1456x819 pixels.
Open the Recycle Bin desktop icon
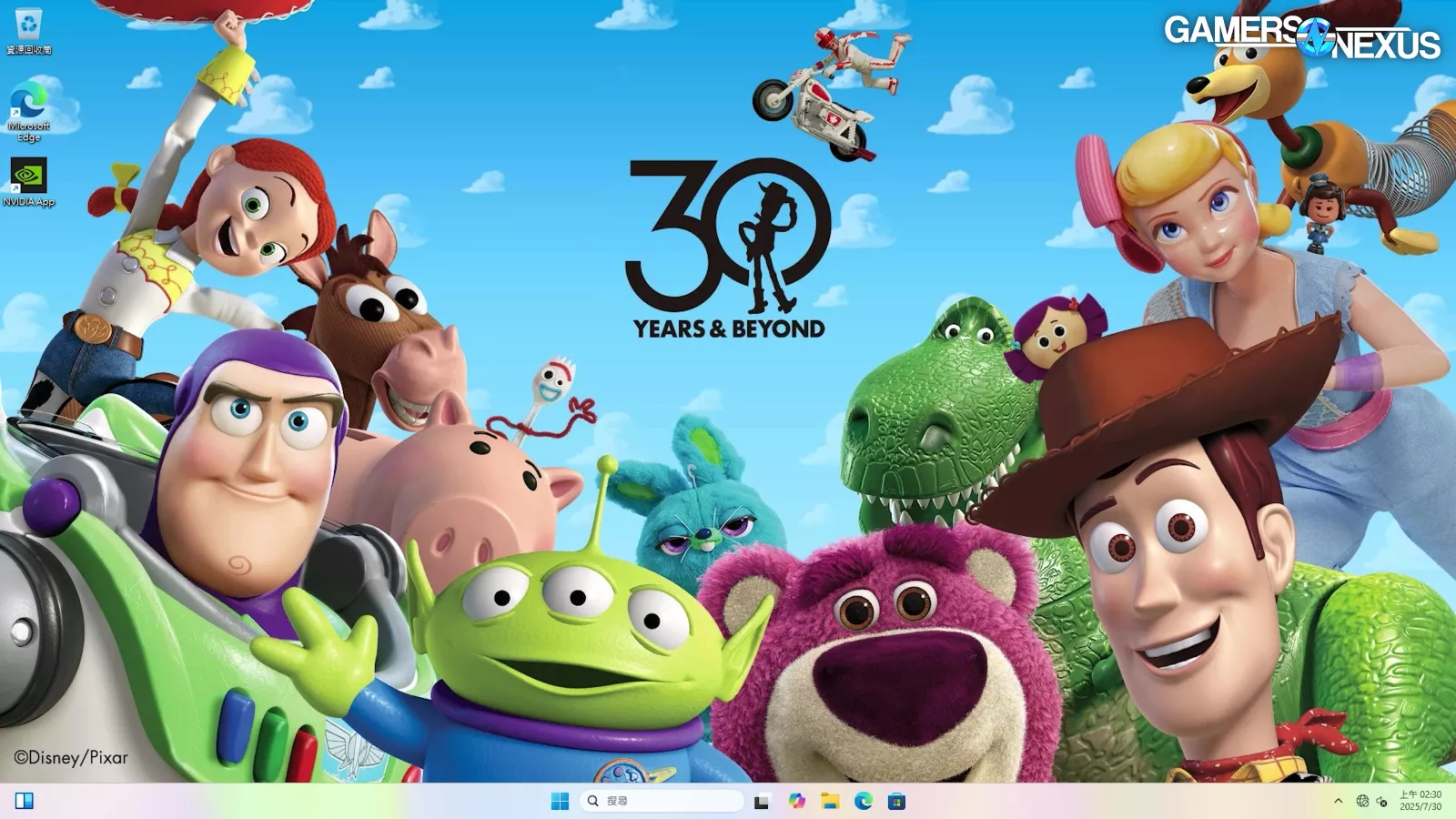click(x=28, y=25)
